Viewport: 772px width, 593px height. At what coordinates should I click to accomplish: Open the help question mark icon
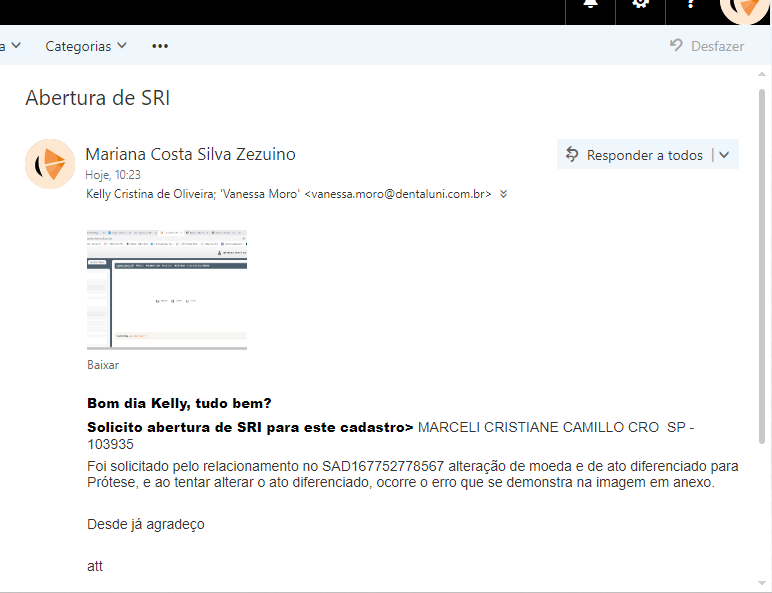[x=690, y=5]
